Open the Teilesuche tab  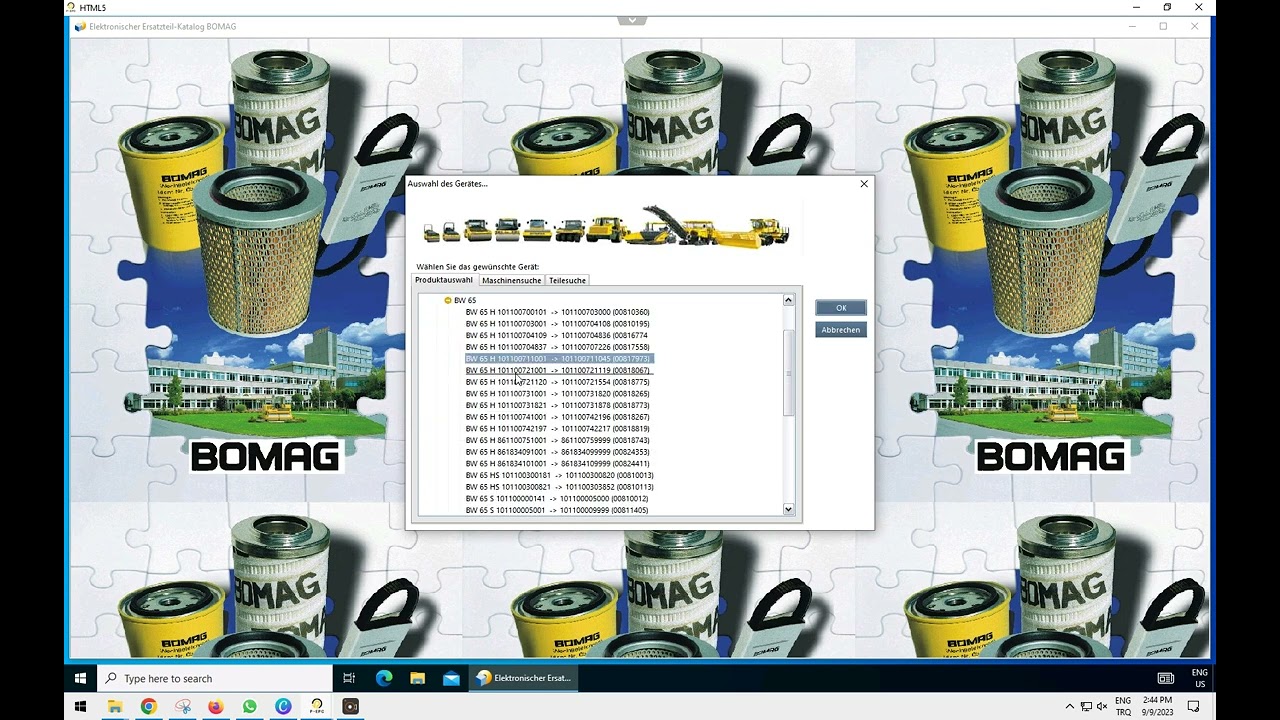pyautogui.click(x=567, y=280)
